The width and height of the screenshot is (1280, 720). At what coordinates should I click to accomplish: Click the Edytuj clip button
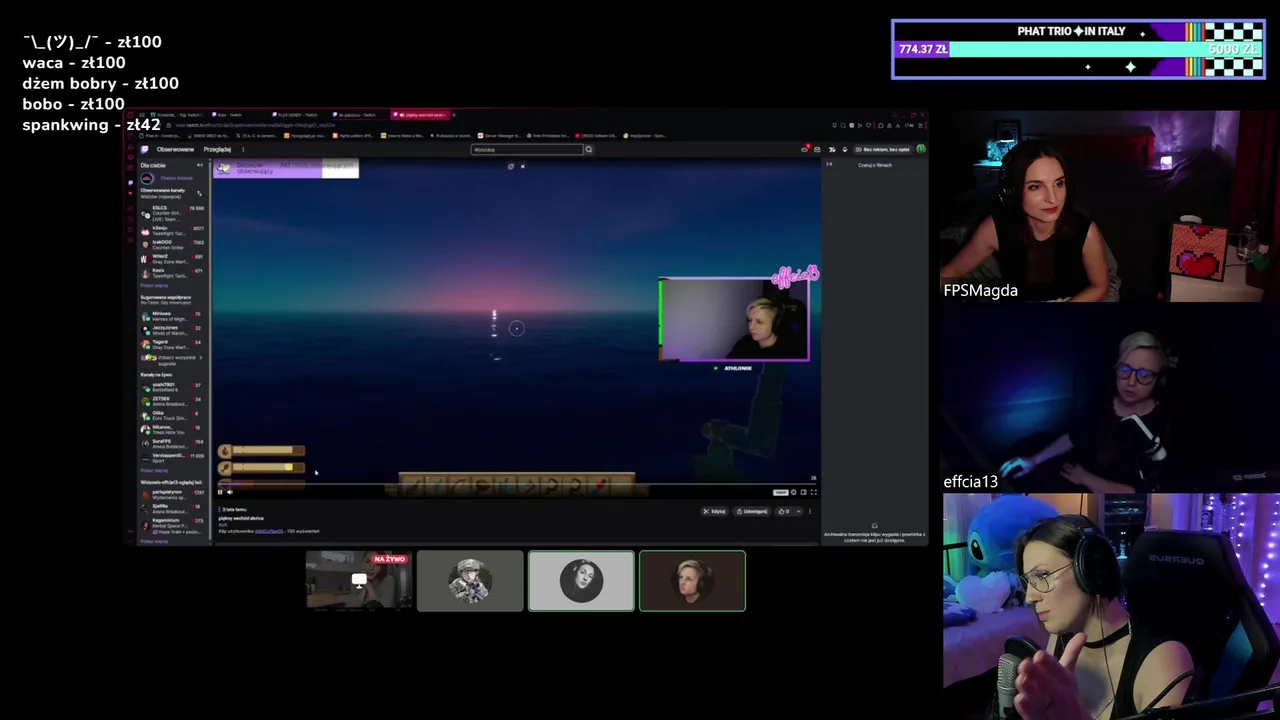(x=714, y=511)
